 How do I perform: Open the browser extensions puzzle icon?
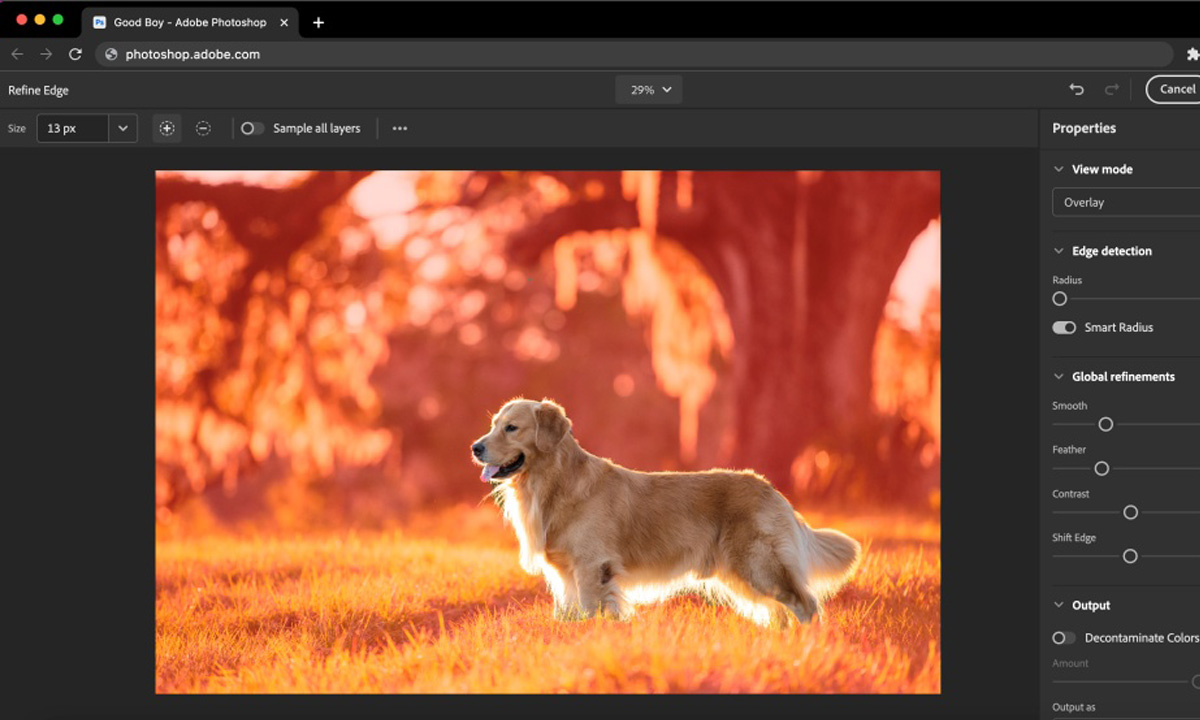(x=1191, y=55)
